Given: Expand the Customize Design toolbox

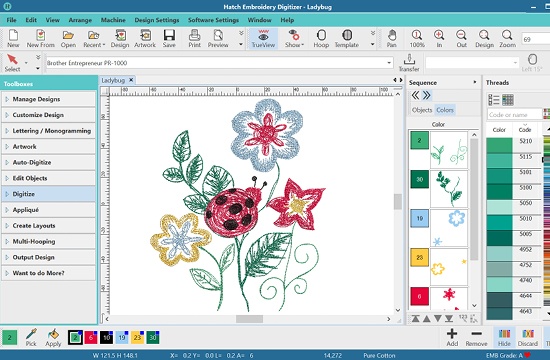Looking at the screenshot, I should (48, 115).
